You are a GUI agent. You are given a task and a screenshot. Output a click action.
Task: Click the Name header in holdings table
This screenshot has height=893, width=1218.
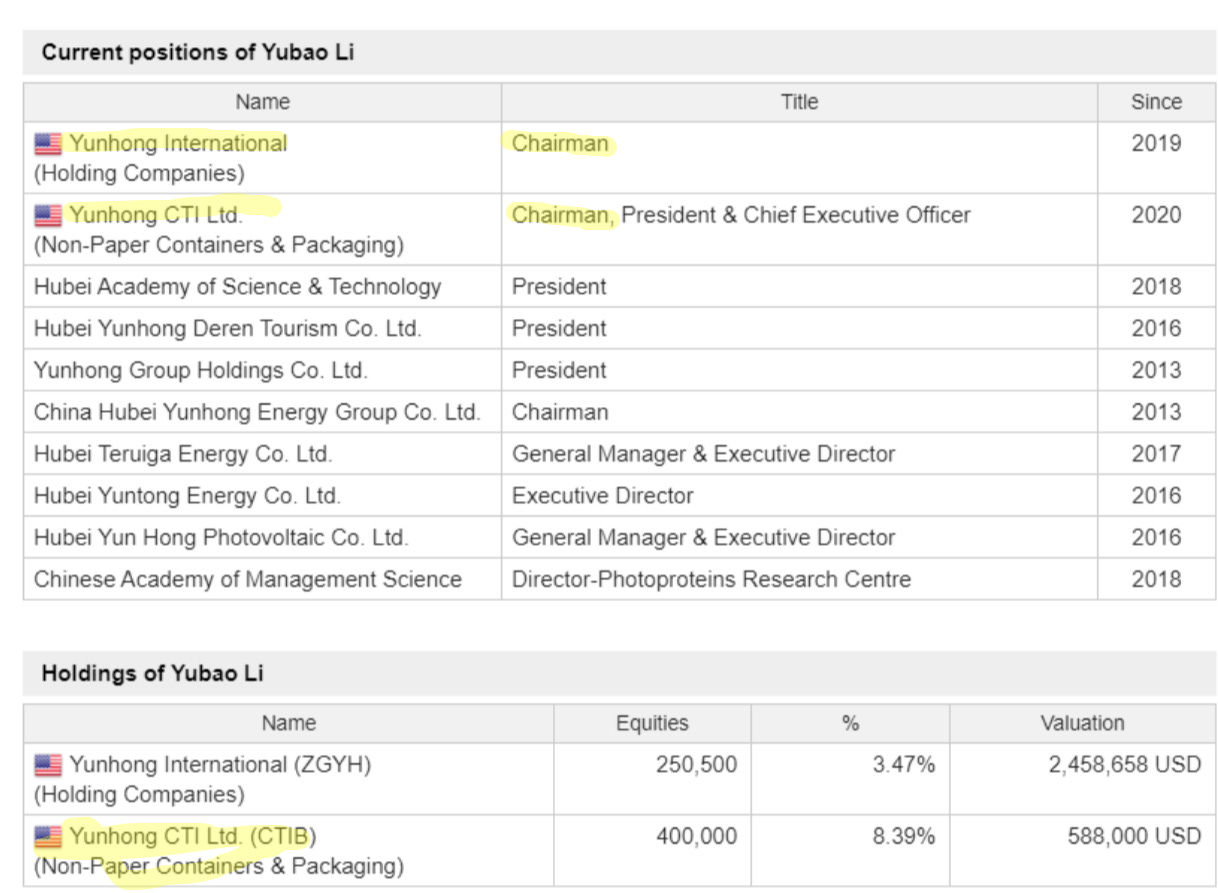289,723
